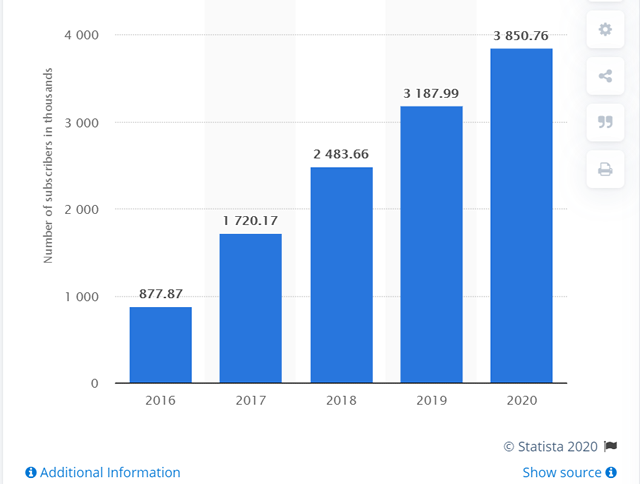Click the 2018 x-axis year label
The width and height of the screenshot is (640, 484).
click(341, 400)
